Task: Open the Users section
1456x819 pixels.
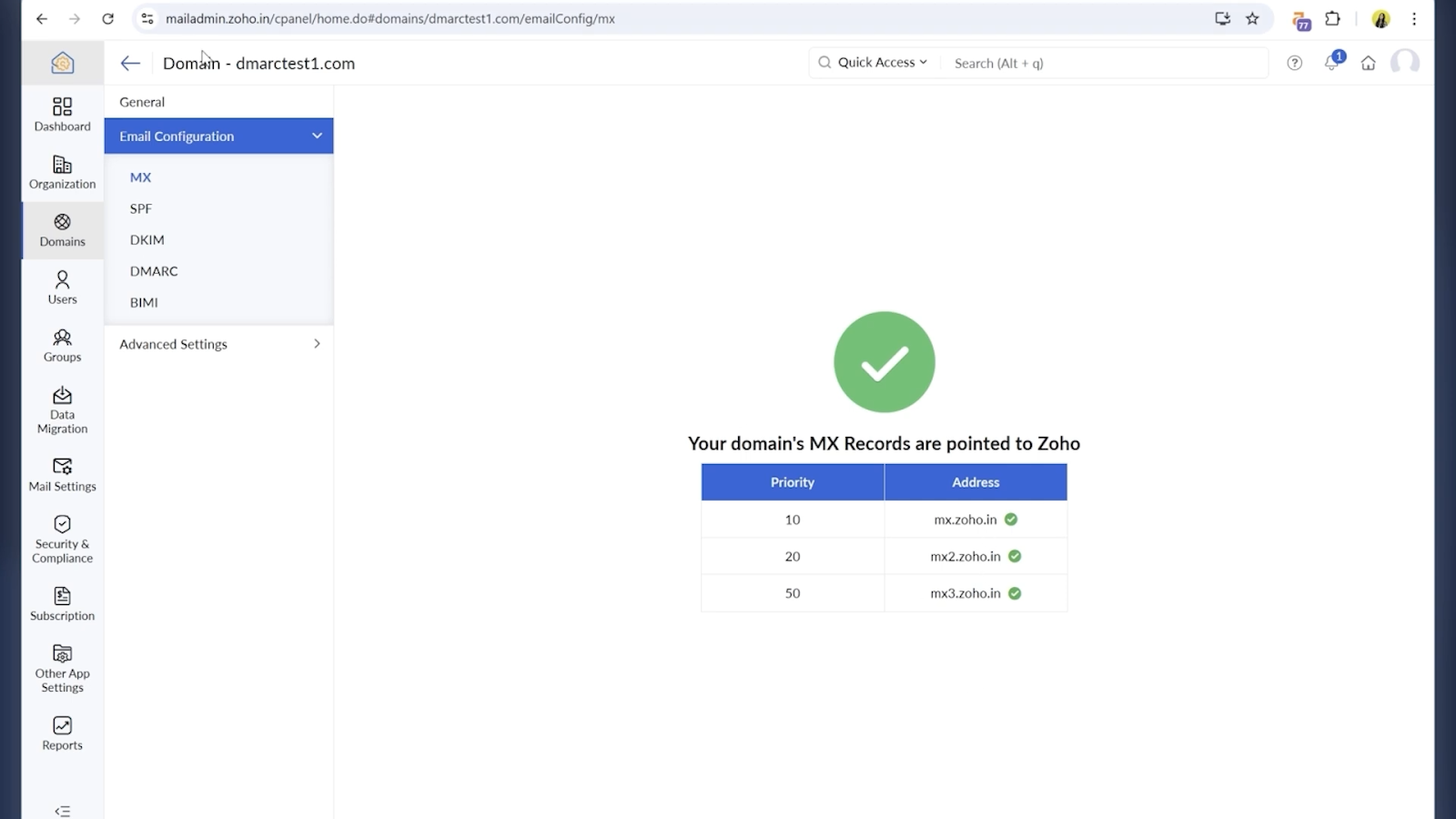Action: 61,287
